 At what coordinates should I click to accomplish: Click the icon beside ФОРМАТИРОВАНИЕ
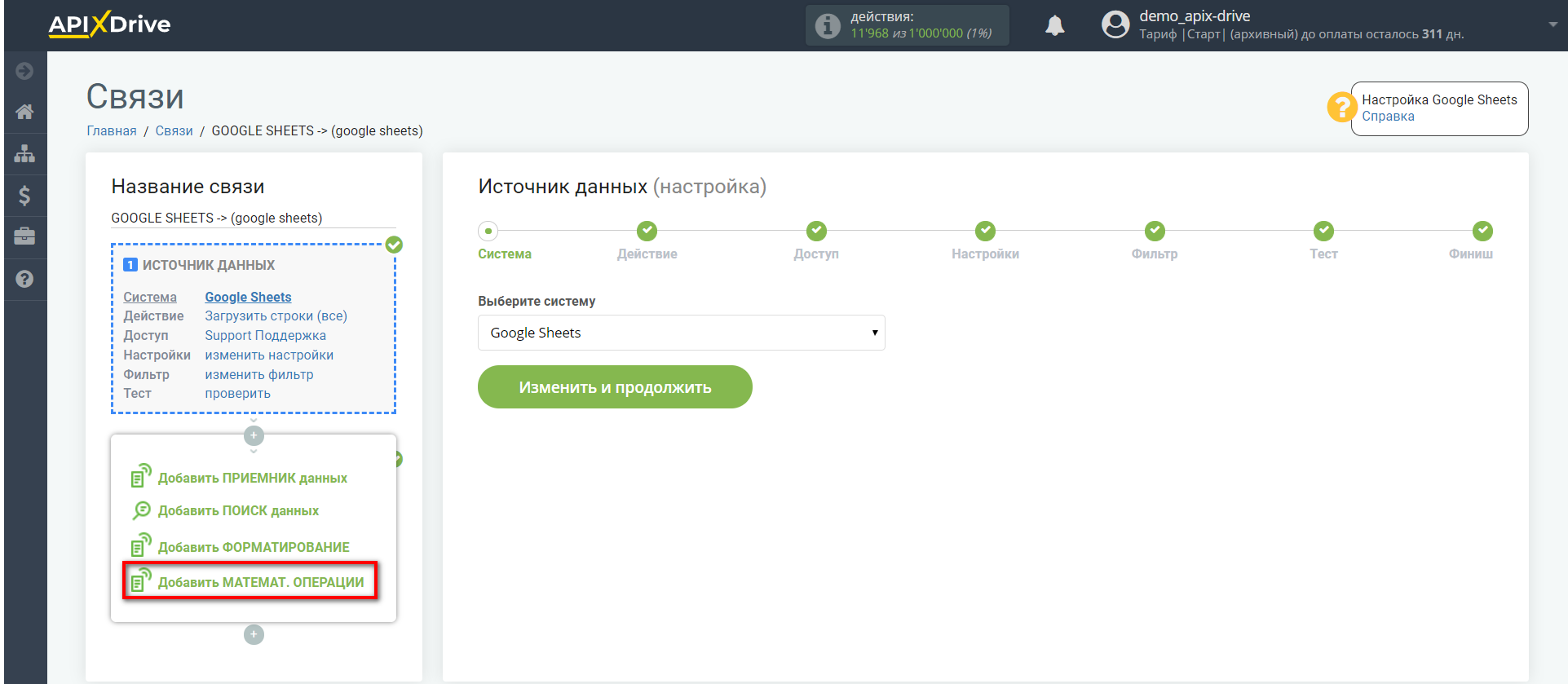coord(141,545)
